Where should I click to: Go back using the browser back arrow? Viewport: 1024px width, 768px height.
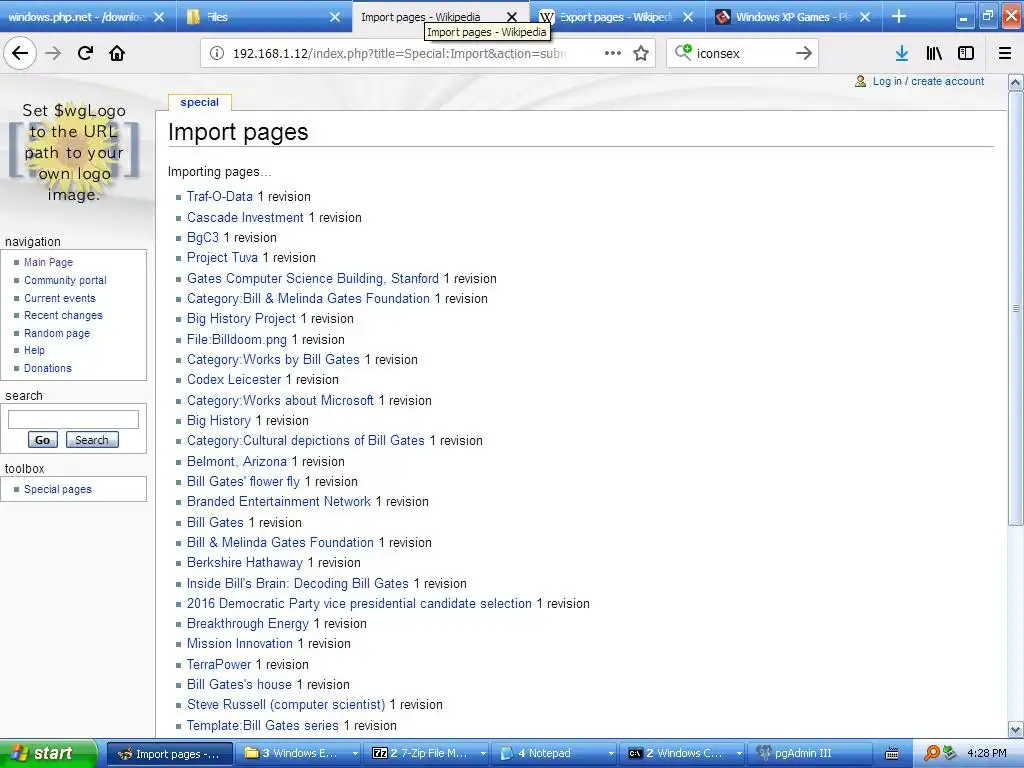[x=20, y=54]
